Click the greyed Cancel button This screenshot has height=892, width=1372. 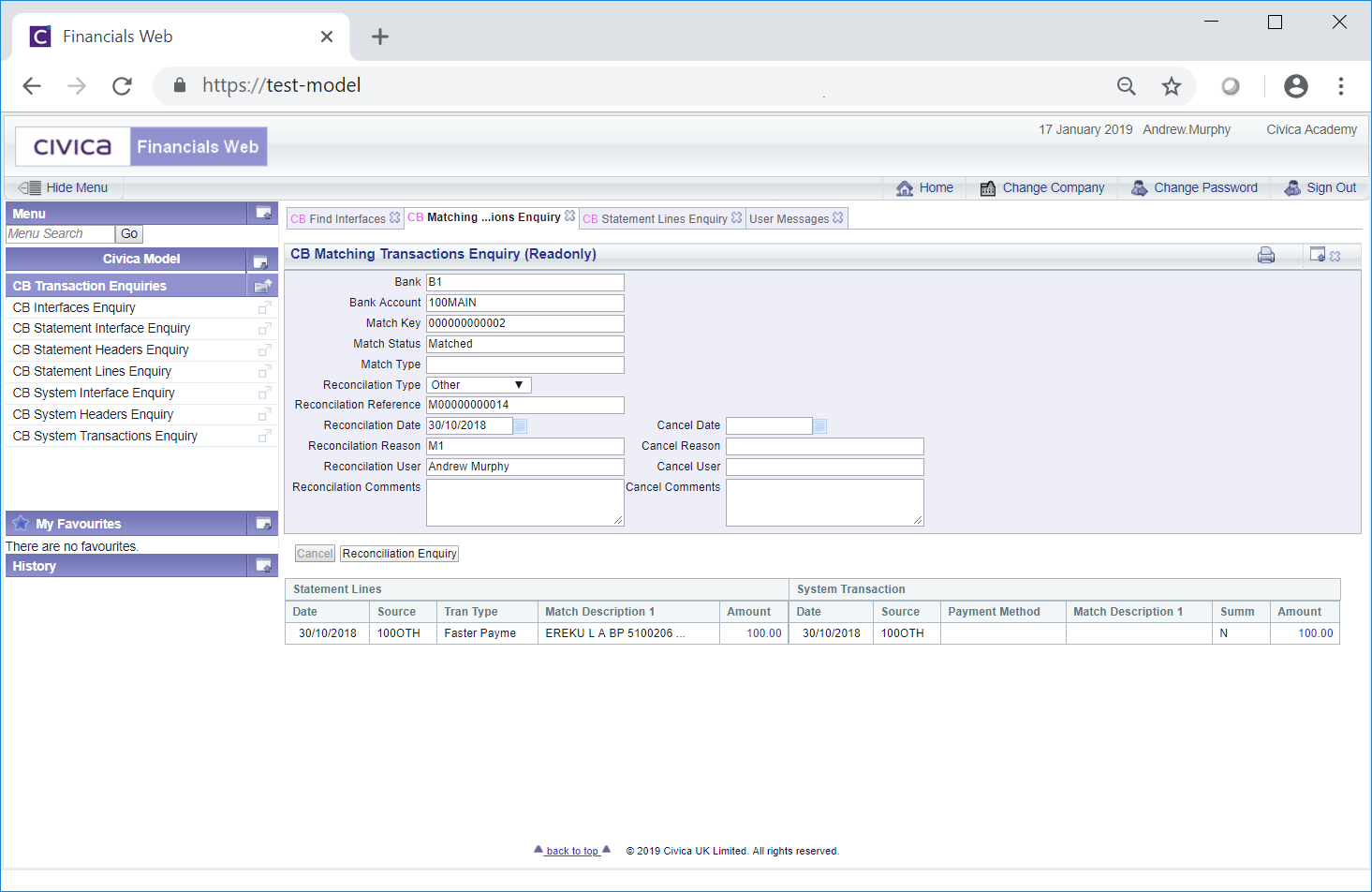click(315, 554)
